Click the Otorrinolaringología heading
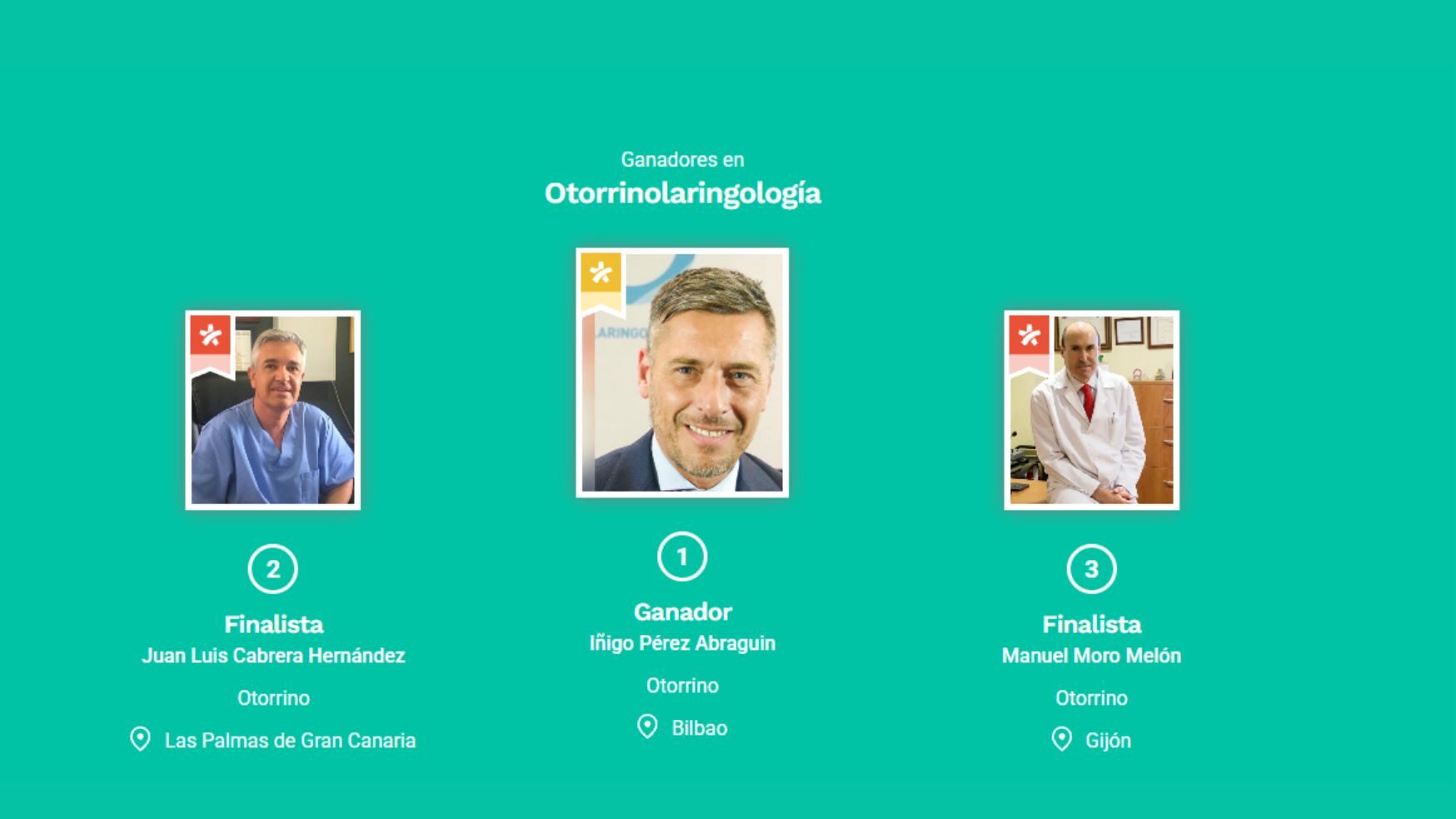This screenshot has height=819, width=1456. point(683,193)
